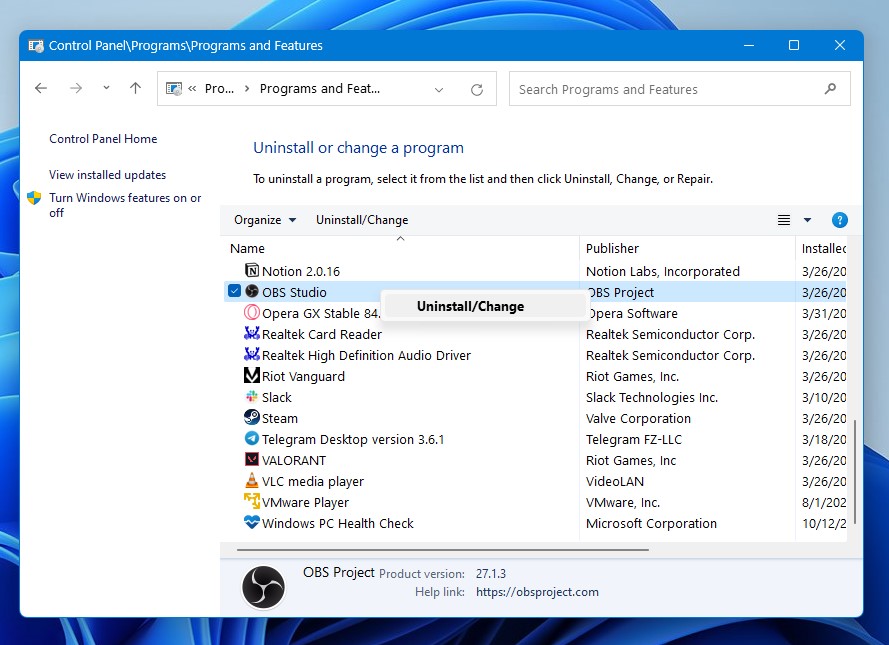Sort by the Publisher column header

(612, 248)
